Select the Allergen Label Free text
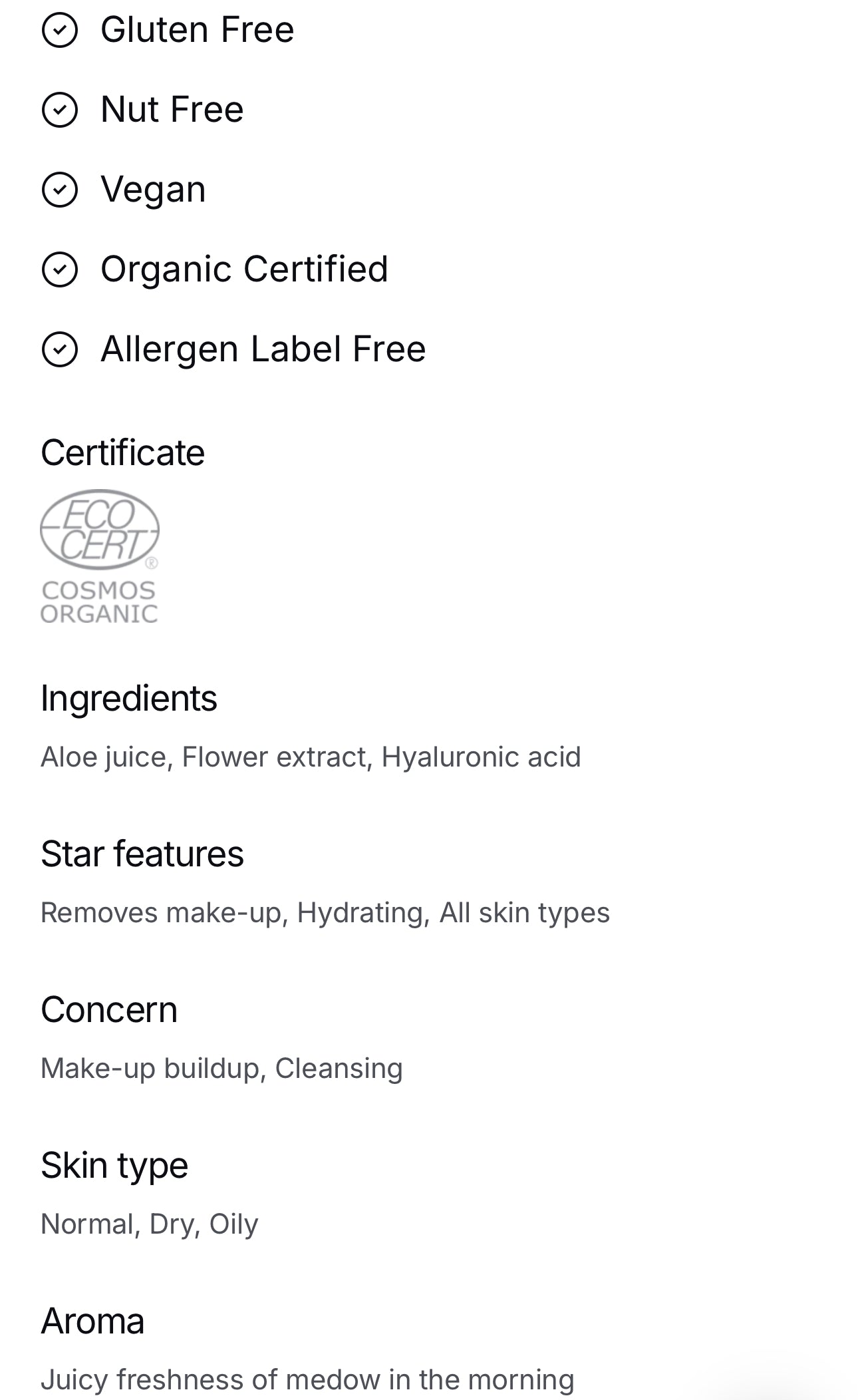This screenshot has height=1400, width=858. coord(263,349)
